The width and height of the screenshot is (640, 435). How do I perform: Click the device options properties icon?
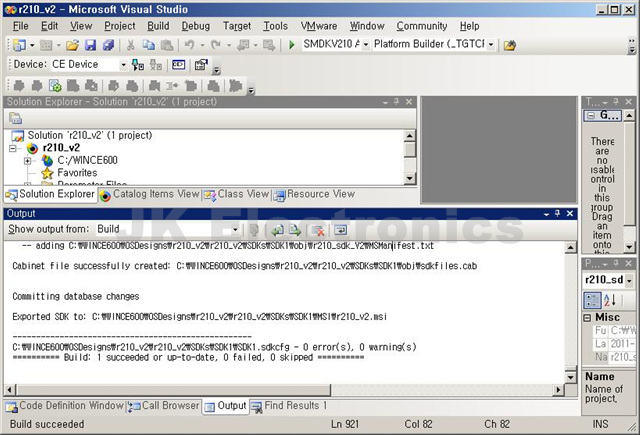[x=201, y=65]
